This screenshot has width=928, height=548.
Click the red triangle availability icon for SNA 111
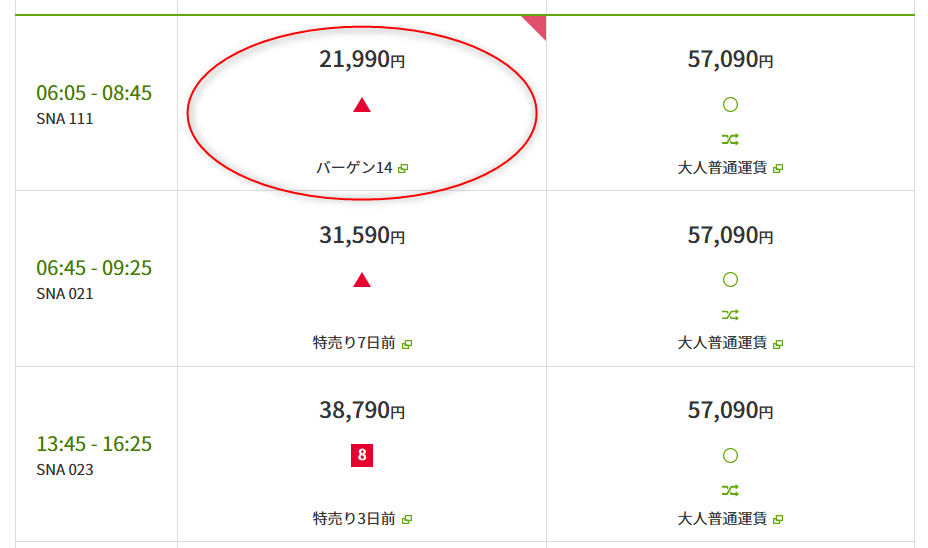pyautogui.click(x=362, y=105)
